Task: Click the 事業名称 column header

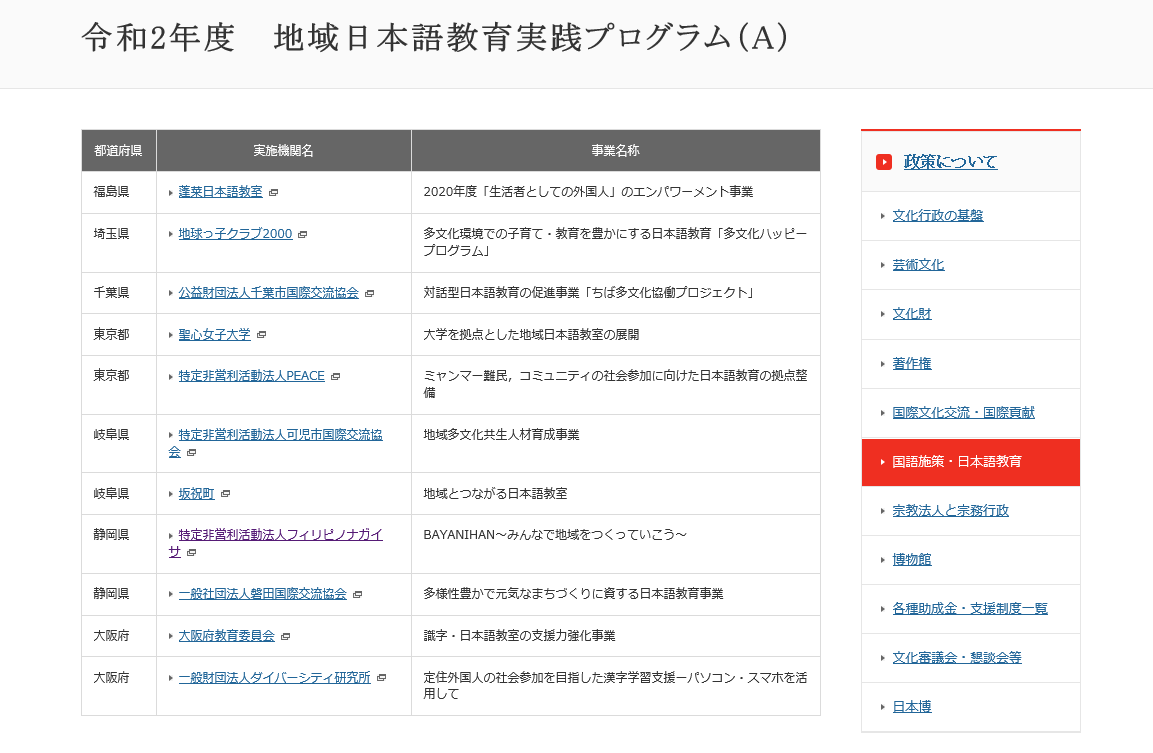Action: click(x=615, y=151)
